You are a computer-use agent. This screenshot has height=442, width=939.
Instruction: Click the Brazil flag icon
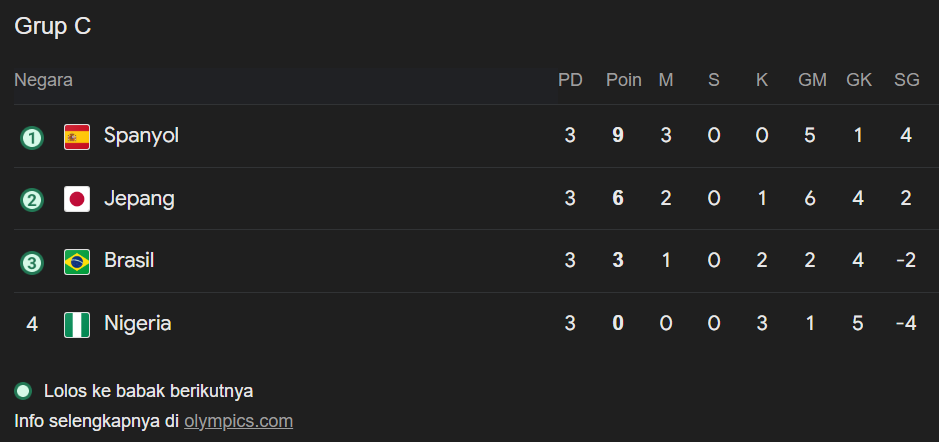pyautogui.click(x=77, y=262)
